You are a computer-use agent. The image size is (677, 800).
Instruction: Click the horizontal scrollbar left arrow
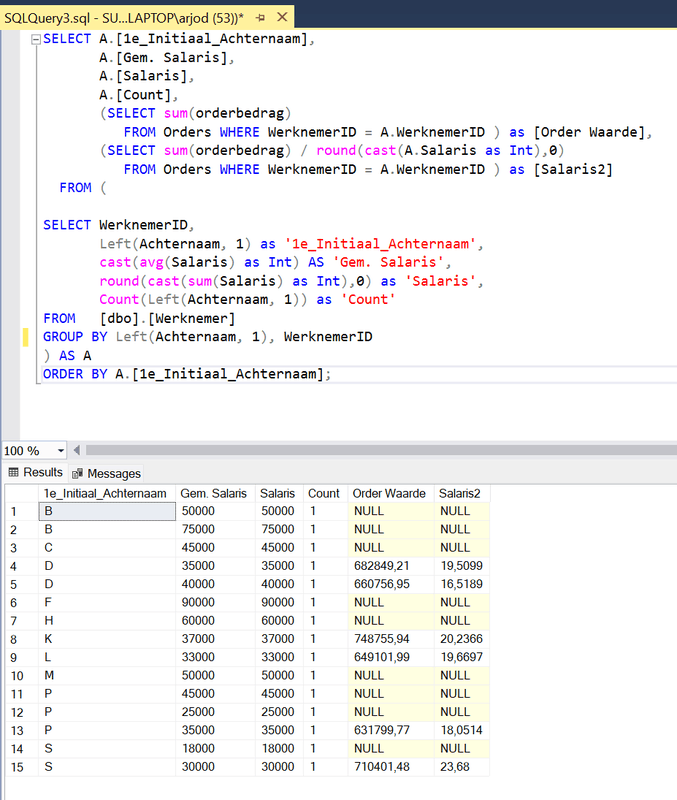pos(77,450)
